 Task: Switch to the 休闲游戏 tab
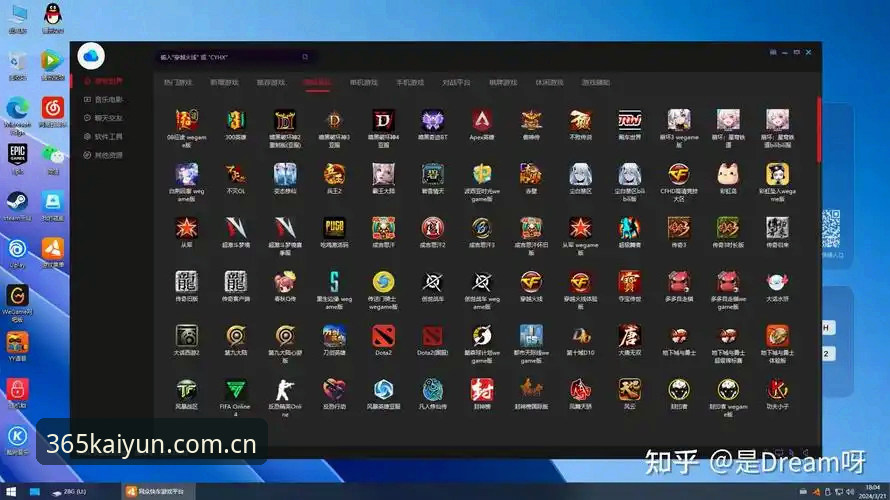point(549,82)
